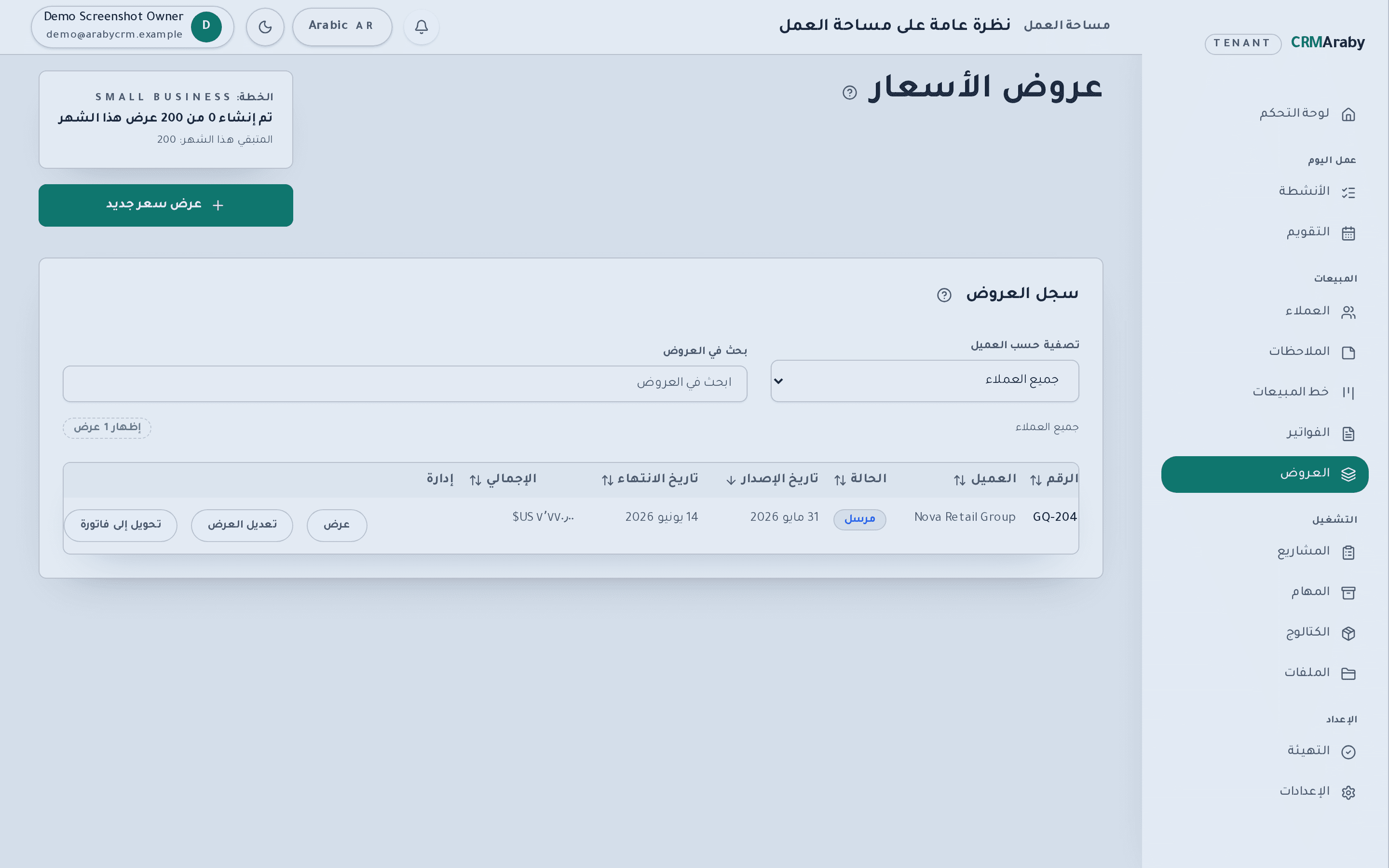The height and width of the screenshot is (868, 1389).
Task: Sort by الإجمالي column arrows
Action: (475, 480)
